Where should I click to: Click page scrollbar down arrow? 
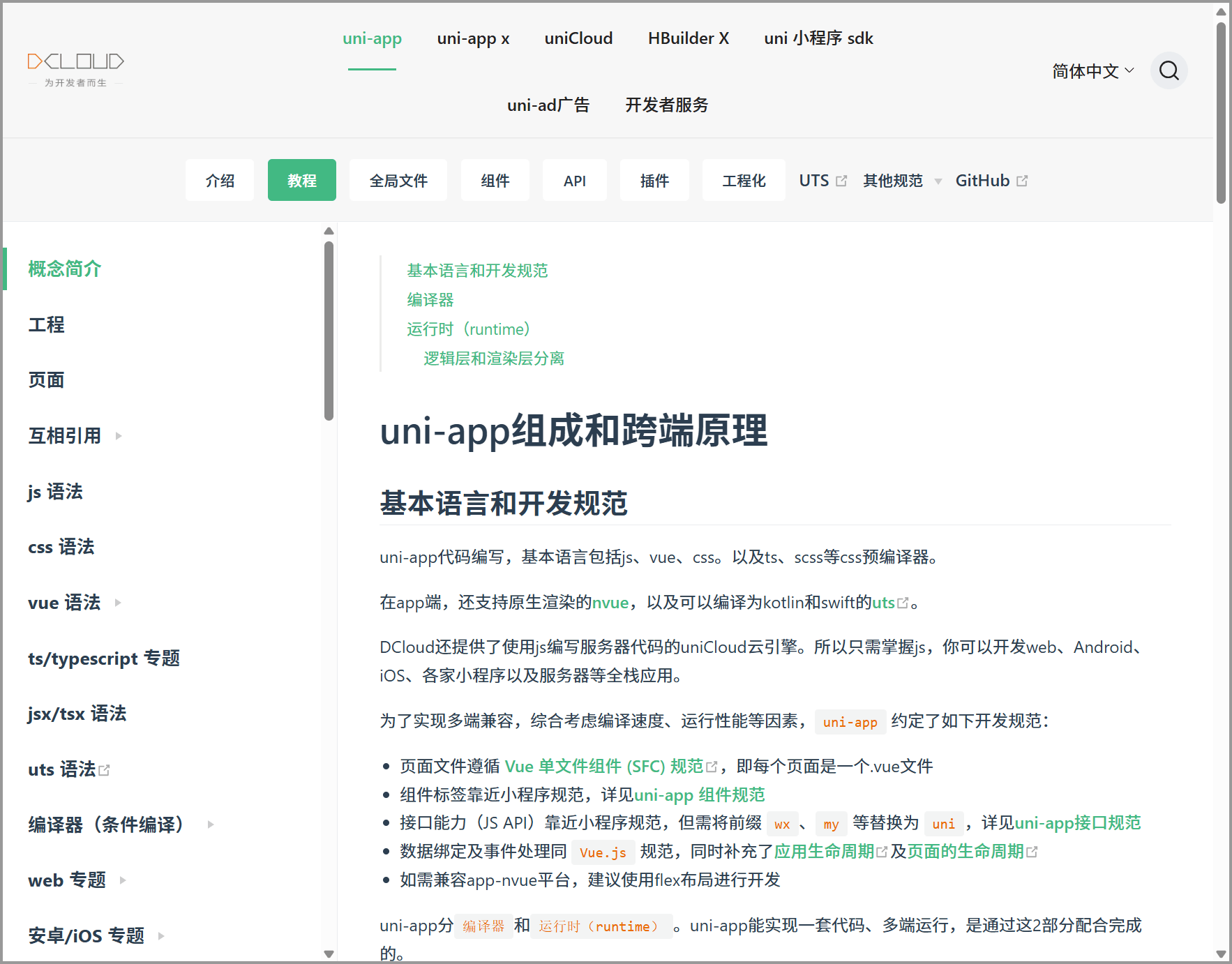tap(1221, 954)
